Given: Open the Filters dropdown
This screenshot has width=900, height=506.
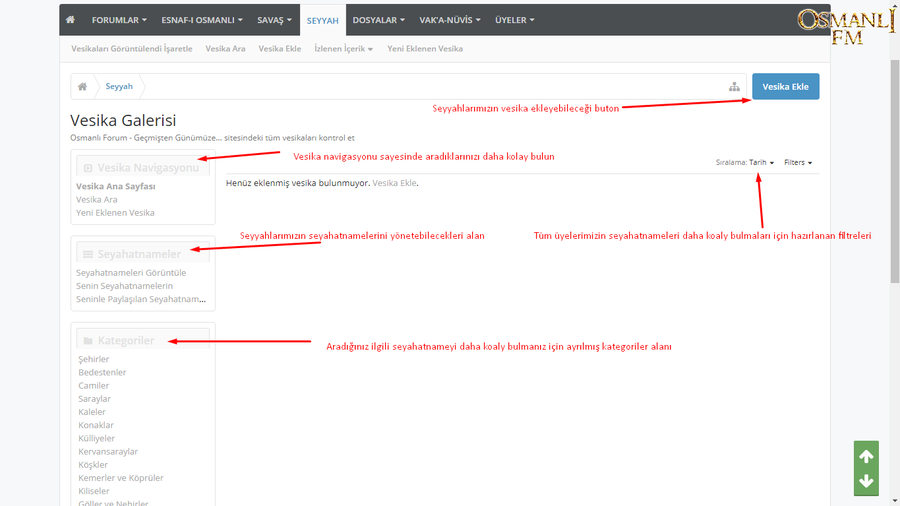Looking at the screenshot, I should click(x=798, y=162).
